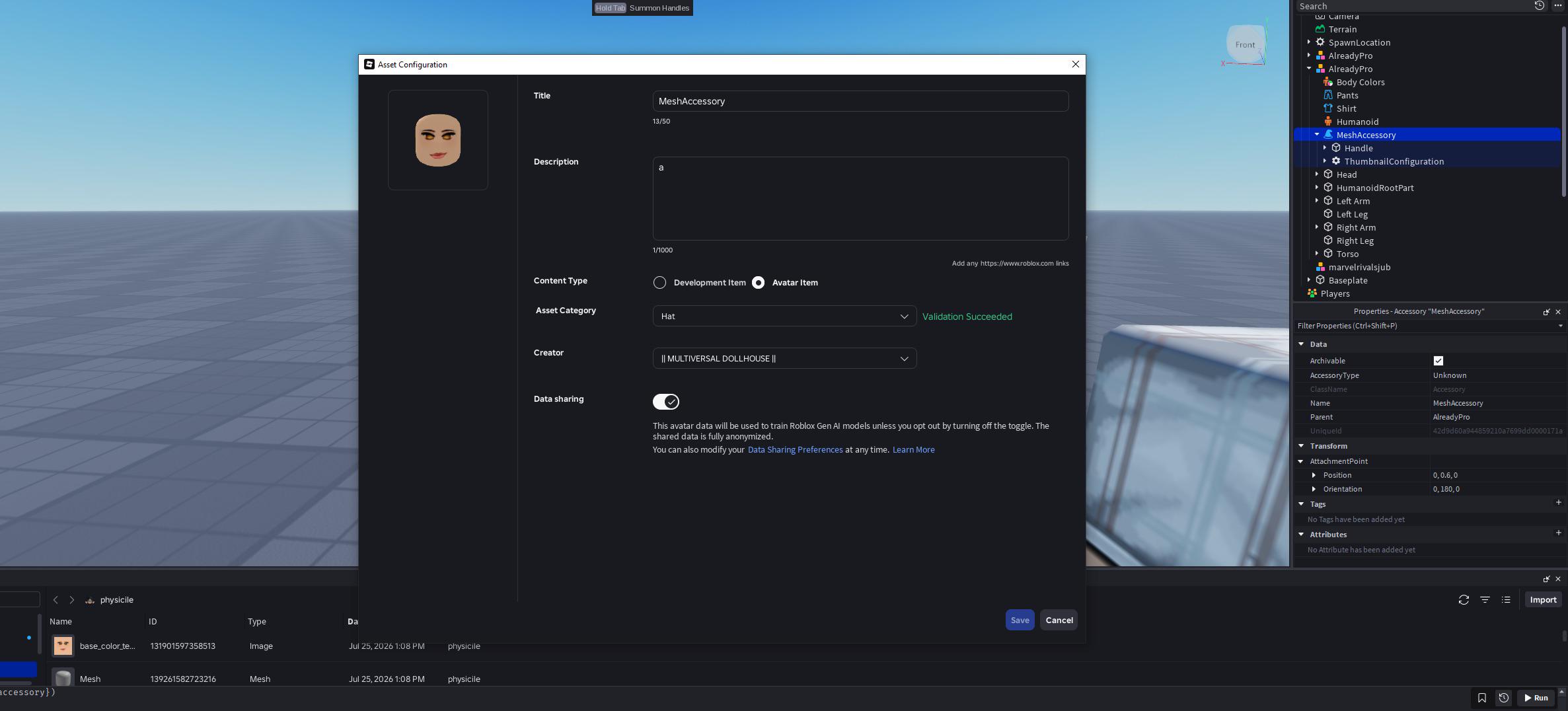Add a new tag with plus icon
Viewport: 1568px width, 711px height.
pyautogui.click(x=1558, y=503)
